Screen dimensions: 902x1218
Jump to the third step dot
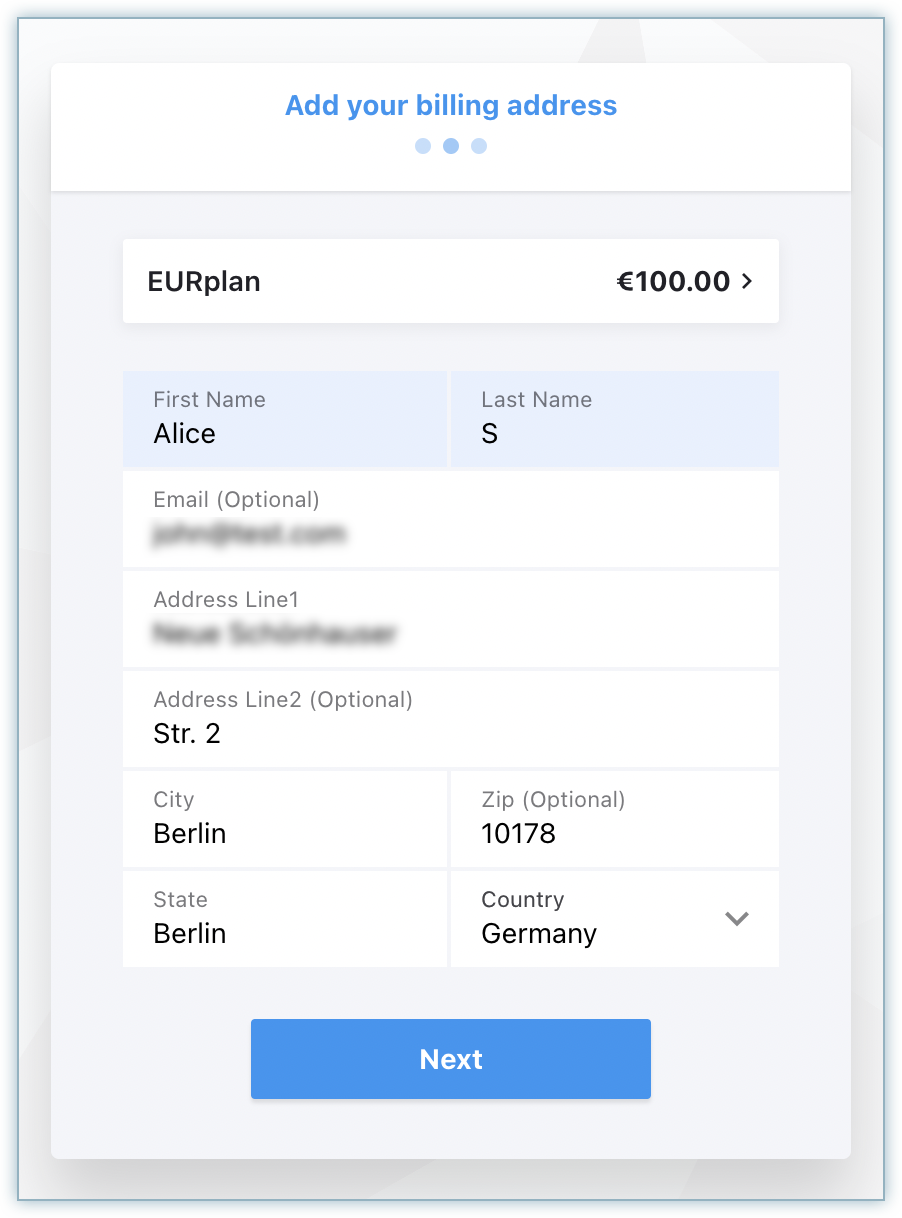click(x=479, y=146)
